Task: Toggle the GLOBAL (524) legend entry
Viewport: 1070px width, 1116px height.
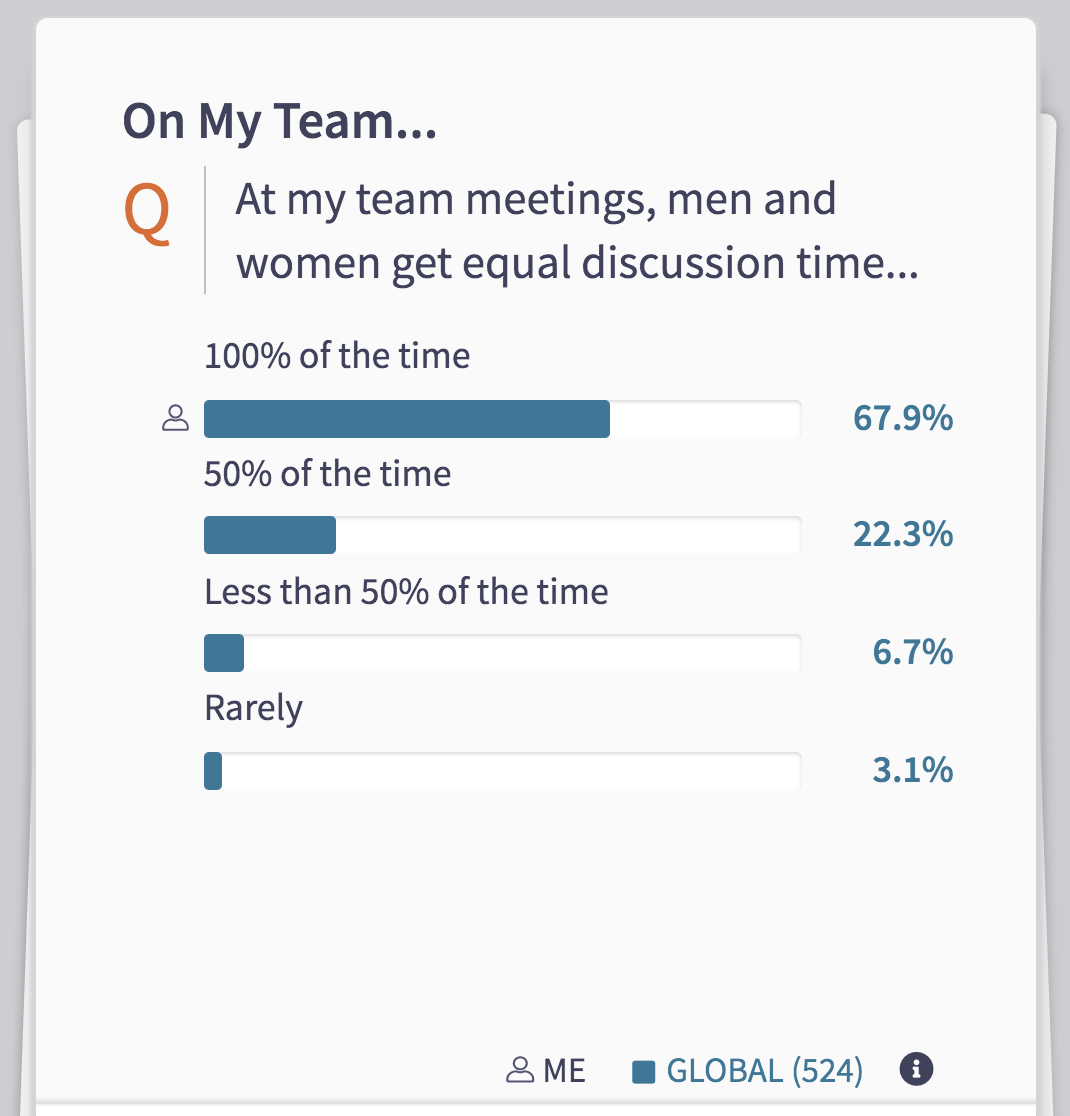Action: click(748, 1071)
